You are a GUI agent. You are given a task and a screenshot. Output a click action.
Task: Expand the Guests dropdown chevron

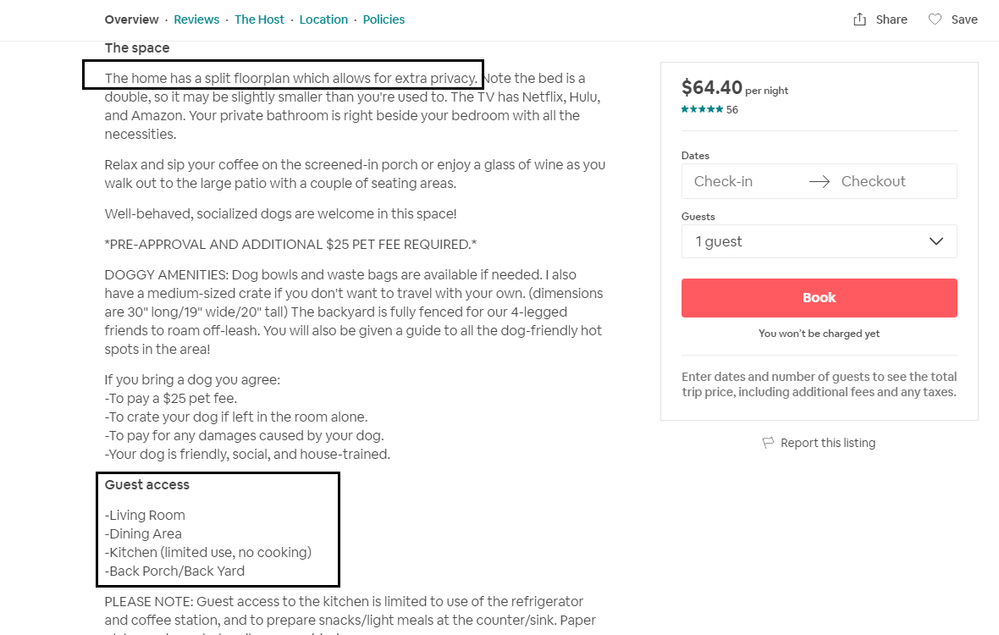coord(936,241)
